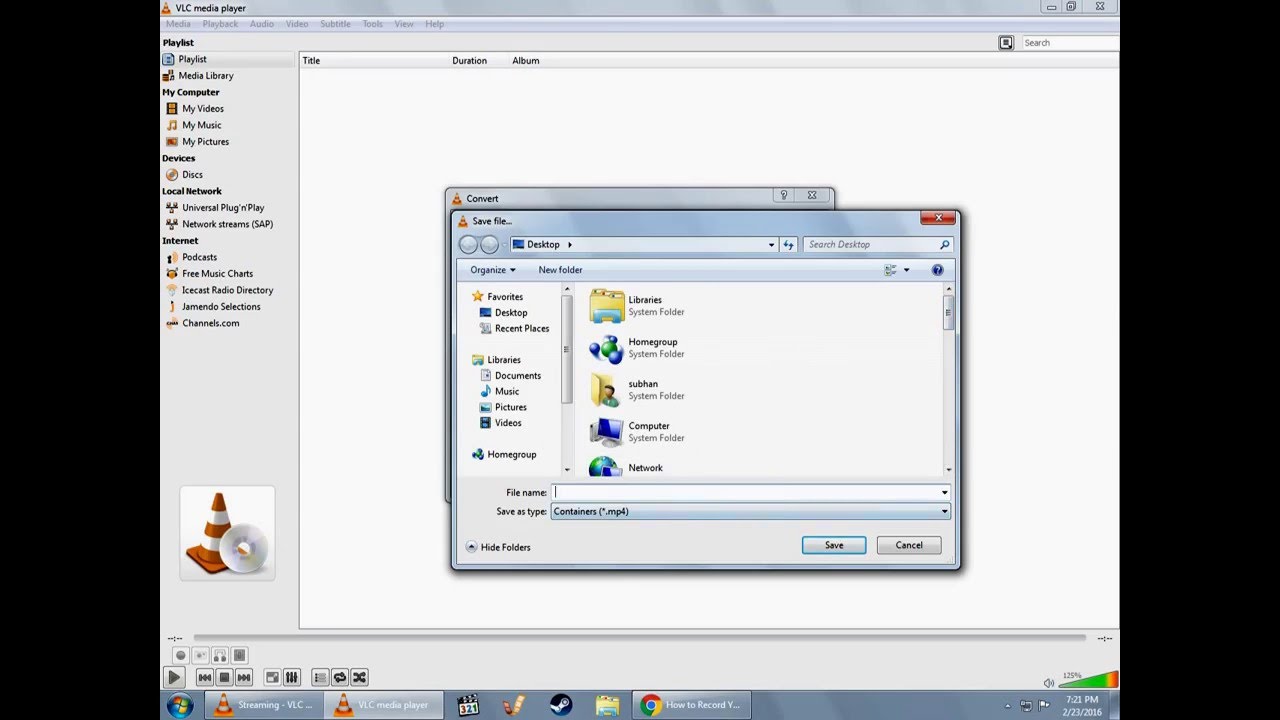Open the change view dropdown arrow
This screenshot has width=1280, height=720.
click(907, 270)
